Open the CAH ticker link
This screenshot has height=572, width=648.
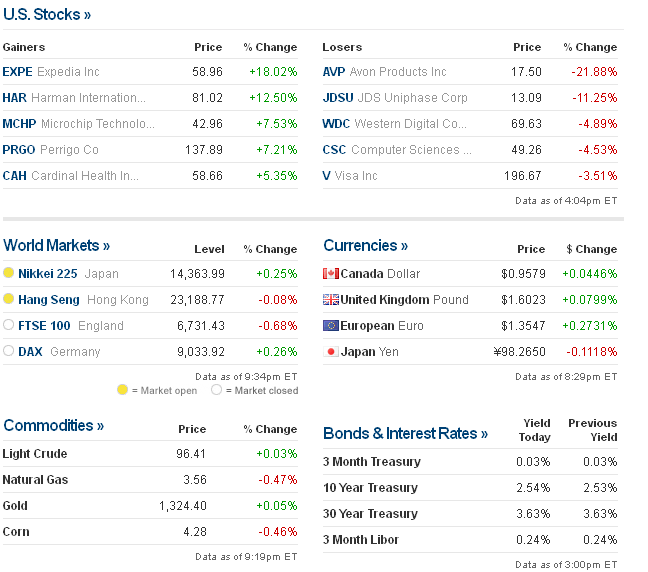tap(14, 176)
